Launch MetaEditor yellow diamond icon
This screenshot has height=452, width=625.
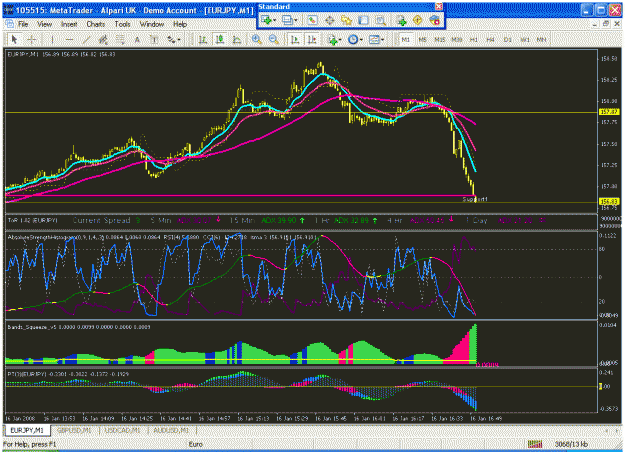point(418,20)
